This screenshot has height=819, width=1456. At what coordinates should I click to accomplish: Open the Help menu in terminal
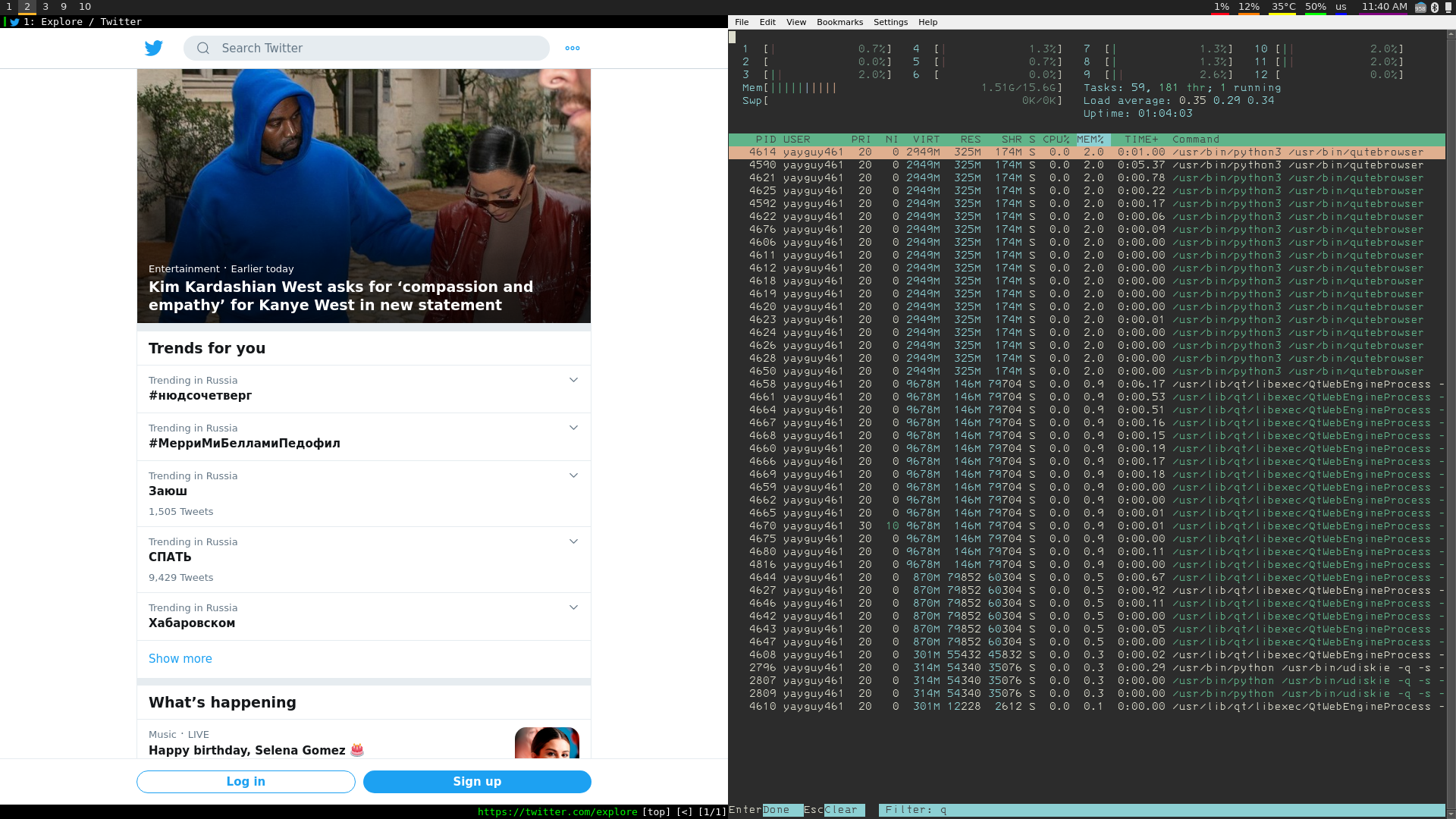coord(927,22)
